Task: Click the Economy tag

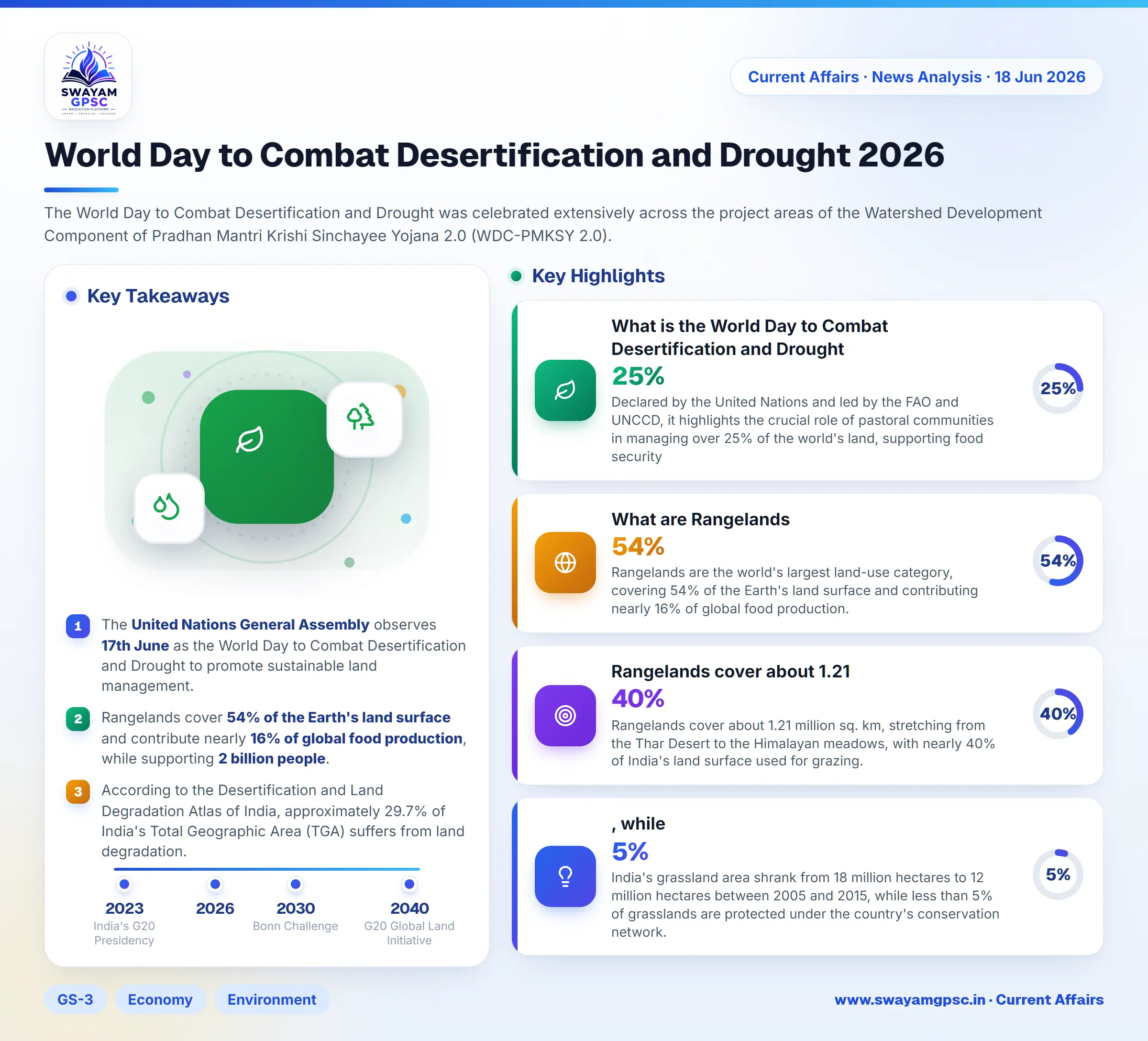Action: point(160,999)
